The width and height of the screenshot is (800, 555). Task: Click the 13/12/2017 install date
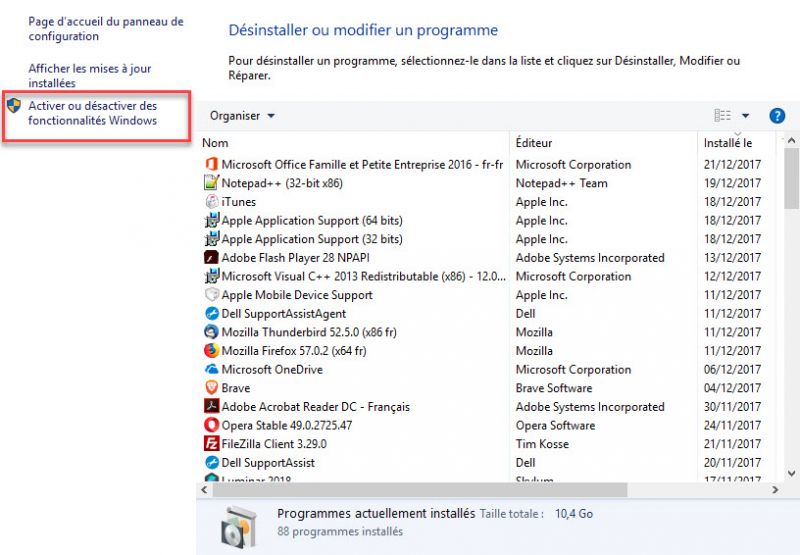tap(732, 258)
